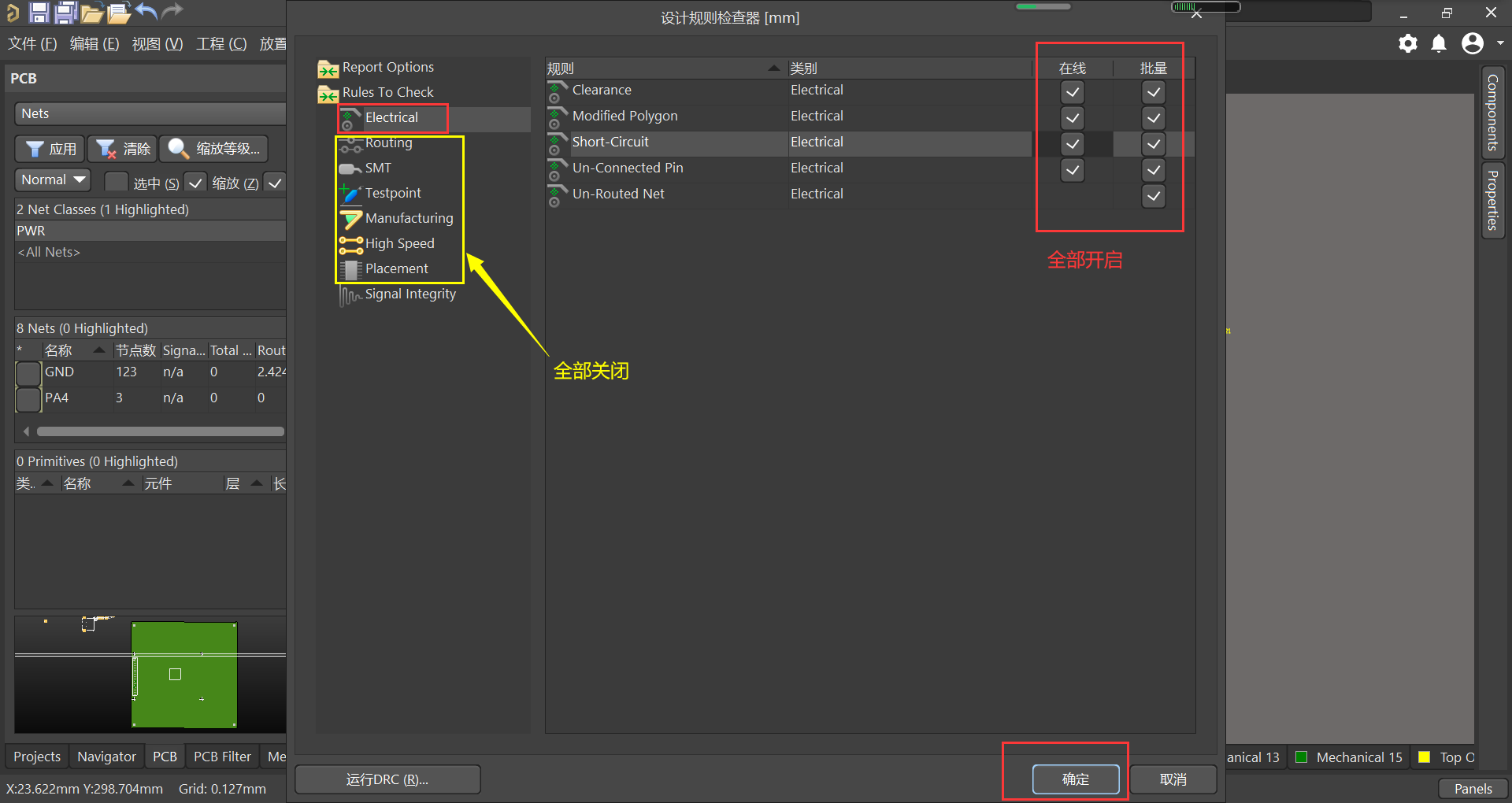The width and height of the screenshot is (1512, 803).
Task: Sort nets by 名称 column arrow
Action: tap(98, 350)
